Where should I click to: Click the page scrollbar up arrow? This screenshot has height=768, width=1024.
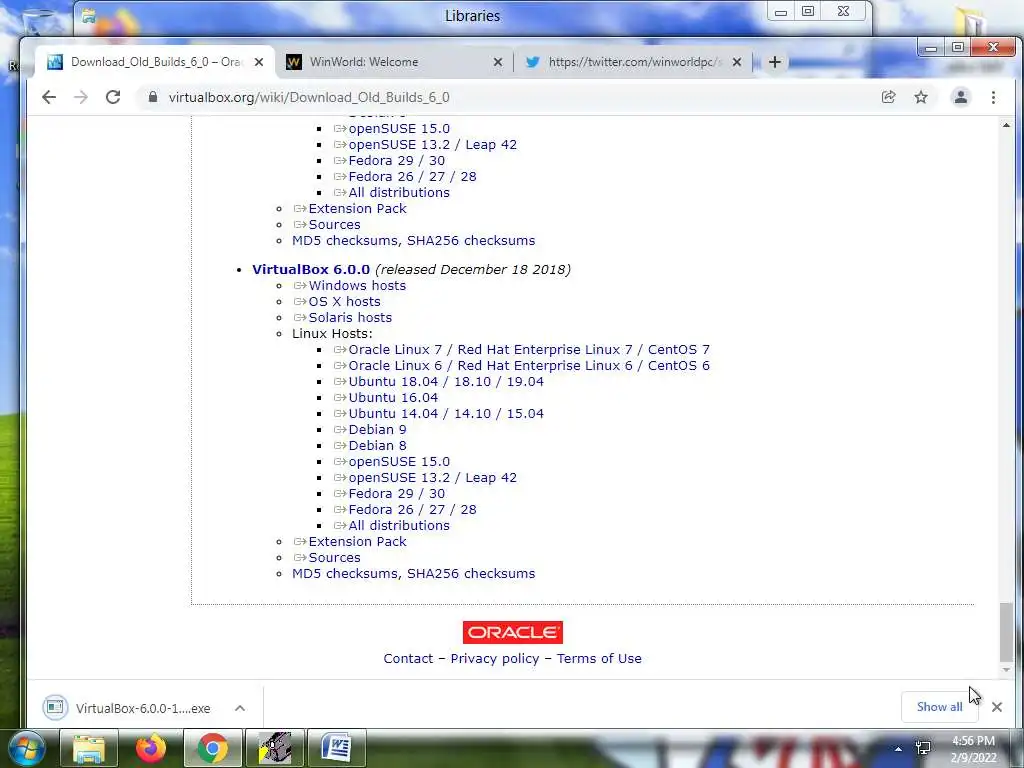(x=1006, y=125)
